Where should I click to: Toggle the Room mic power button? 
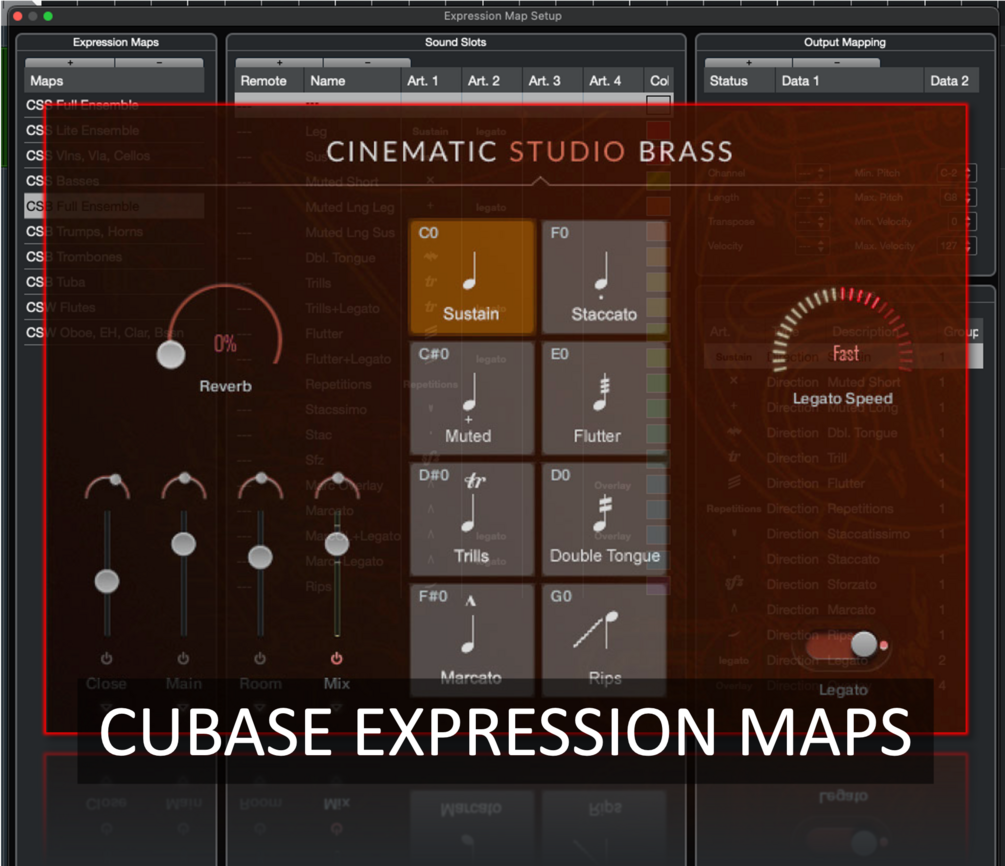click(260, 658)
